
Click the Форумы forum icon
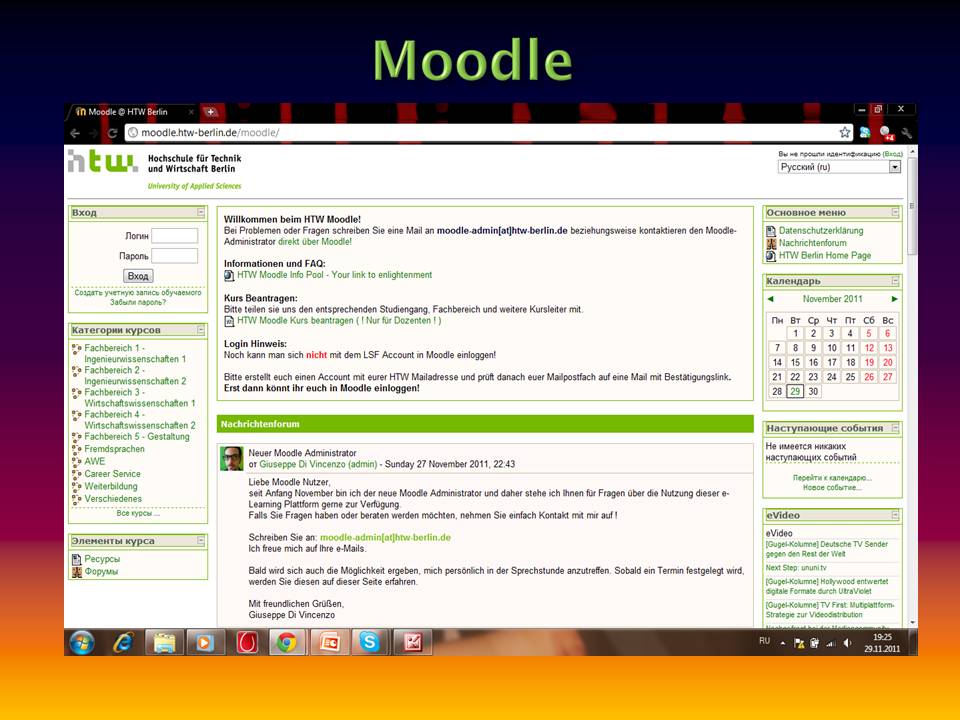(77, 572)
